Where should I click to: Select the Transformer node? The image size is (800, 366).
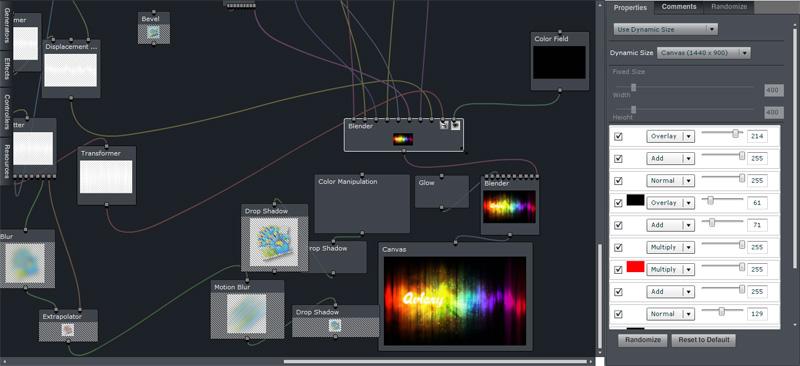tap(106, 175)
